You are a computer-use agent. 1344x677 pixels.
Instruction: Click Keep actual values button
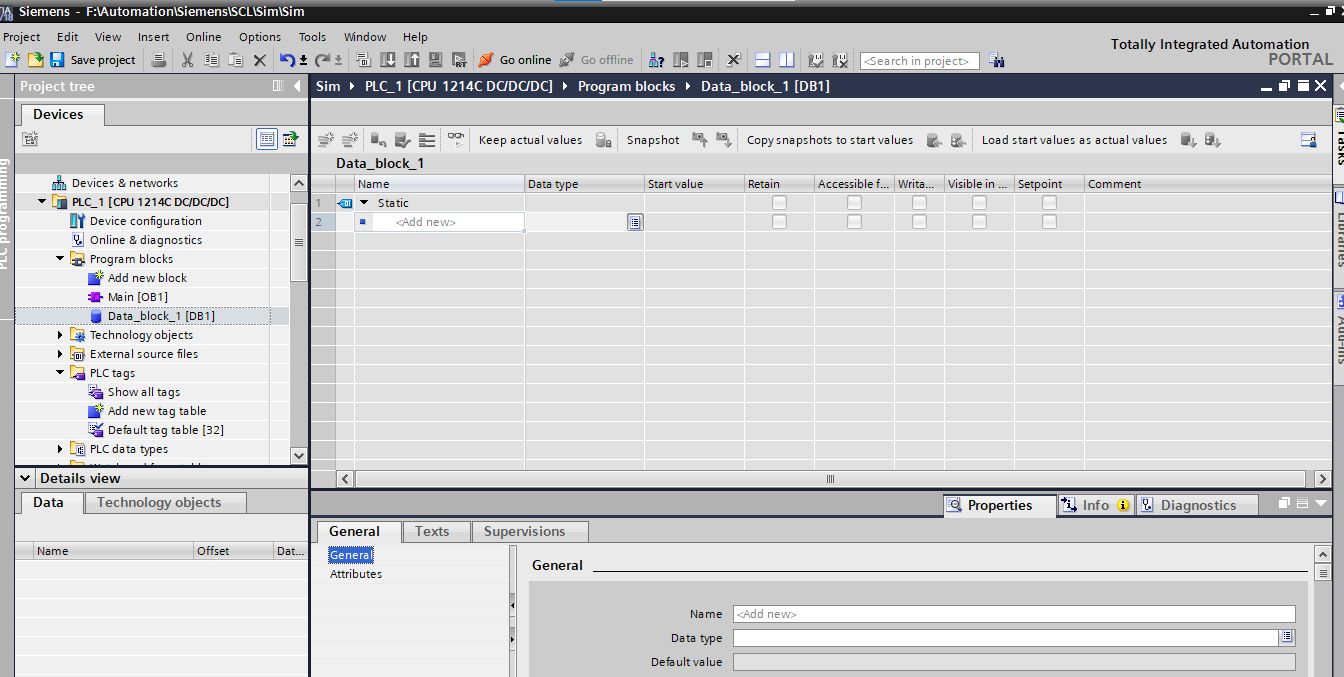(x=530, y=140)
